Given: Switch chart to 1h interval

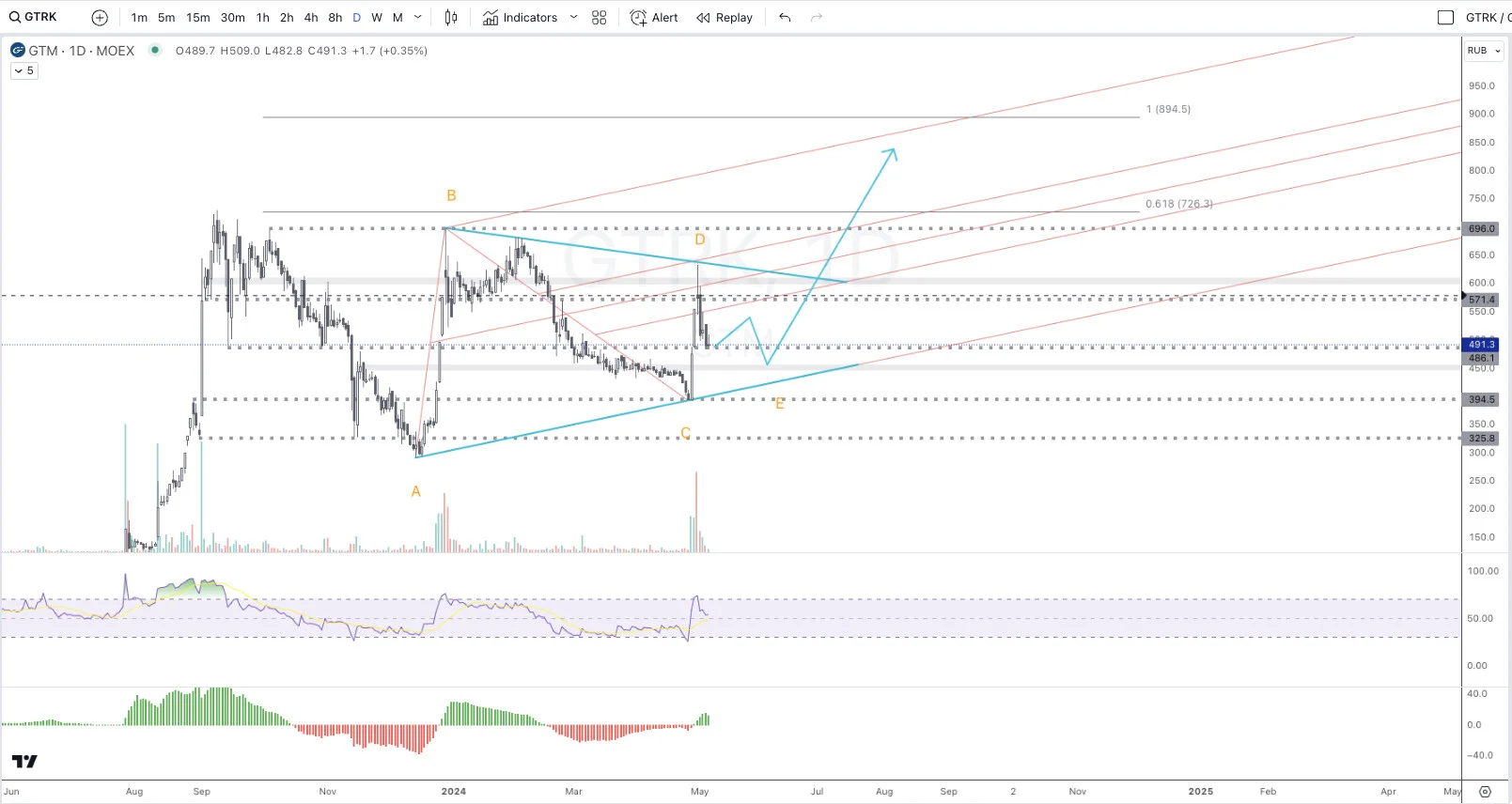Looking at the screenshot, I should coord(263,18).
